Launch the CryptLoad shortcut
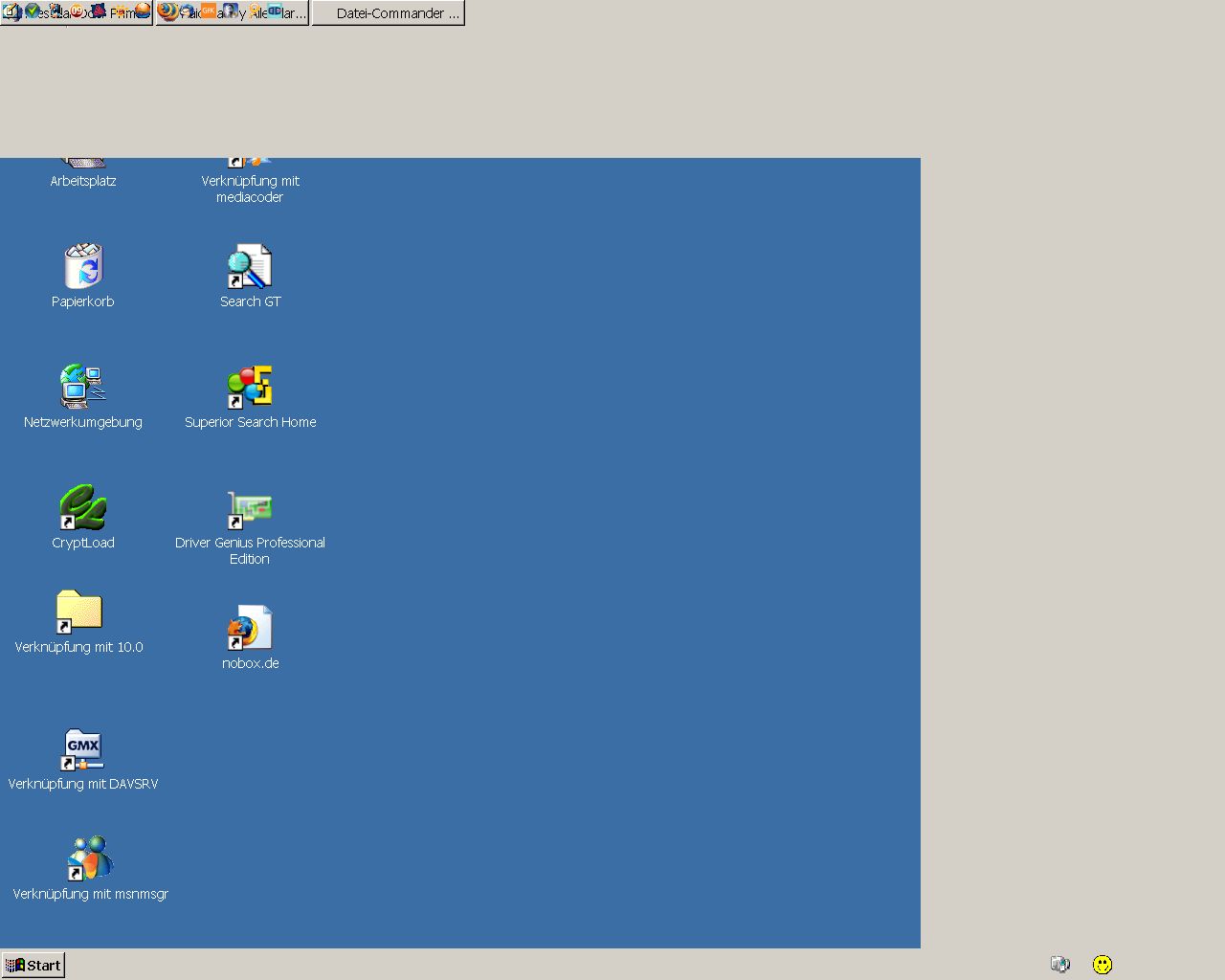 [x=83, y=508]
